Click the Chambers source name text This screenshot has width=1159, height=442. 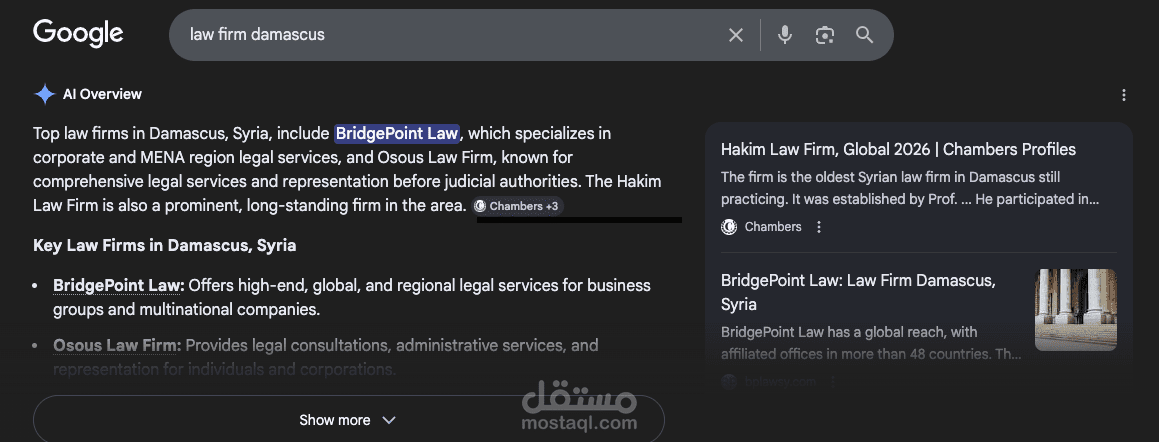pos(773,227)
